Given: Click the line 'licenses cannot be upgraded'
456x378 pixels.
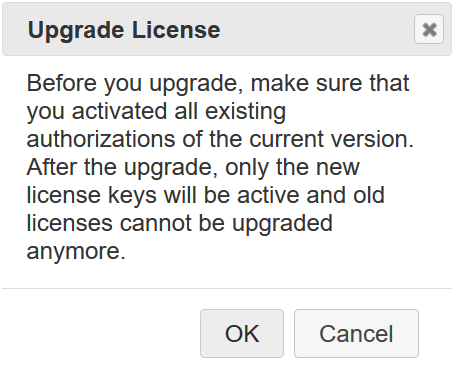Looking at the screenshot, I should tap(179, 224).
